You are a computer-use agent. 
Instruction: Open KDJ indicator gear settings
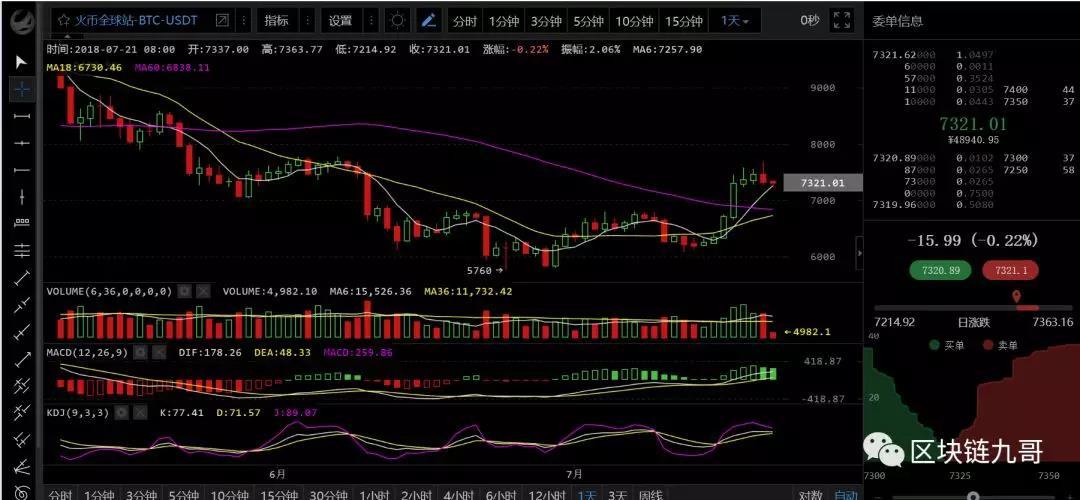[121, 413]
